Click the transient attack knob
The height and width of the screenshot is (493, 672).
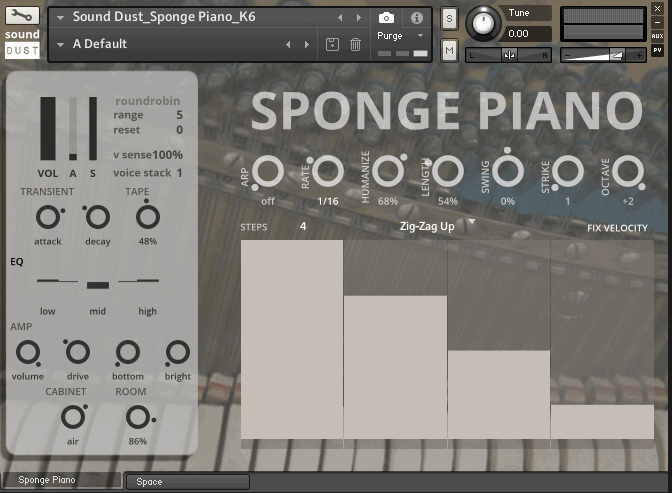[48, 217]
